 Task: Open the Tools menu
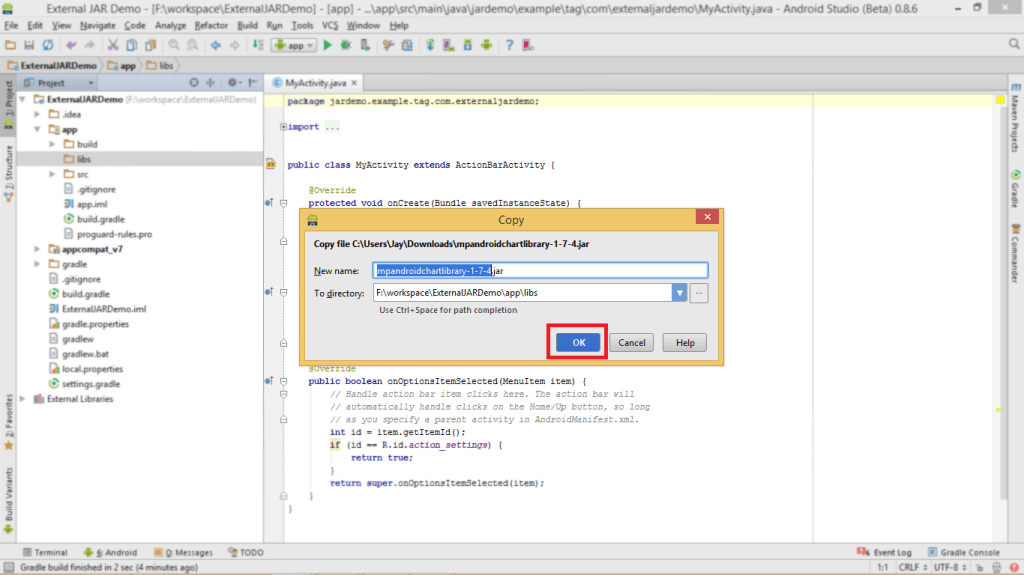click(302, 25)
